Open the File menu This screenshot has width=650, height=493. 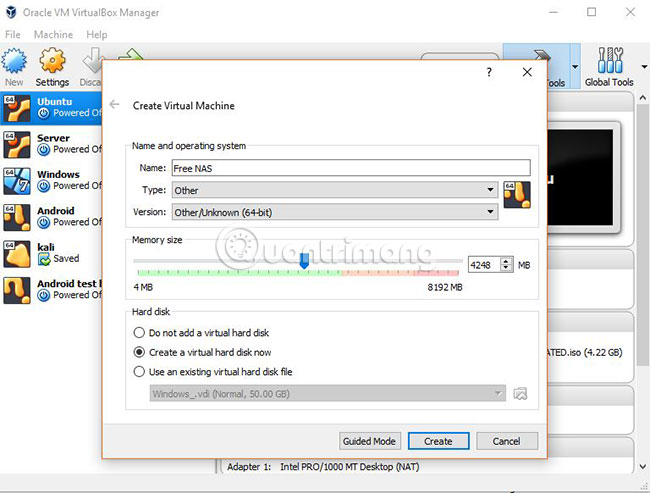pos(12,34)
